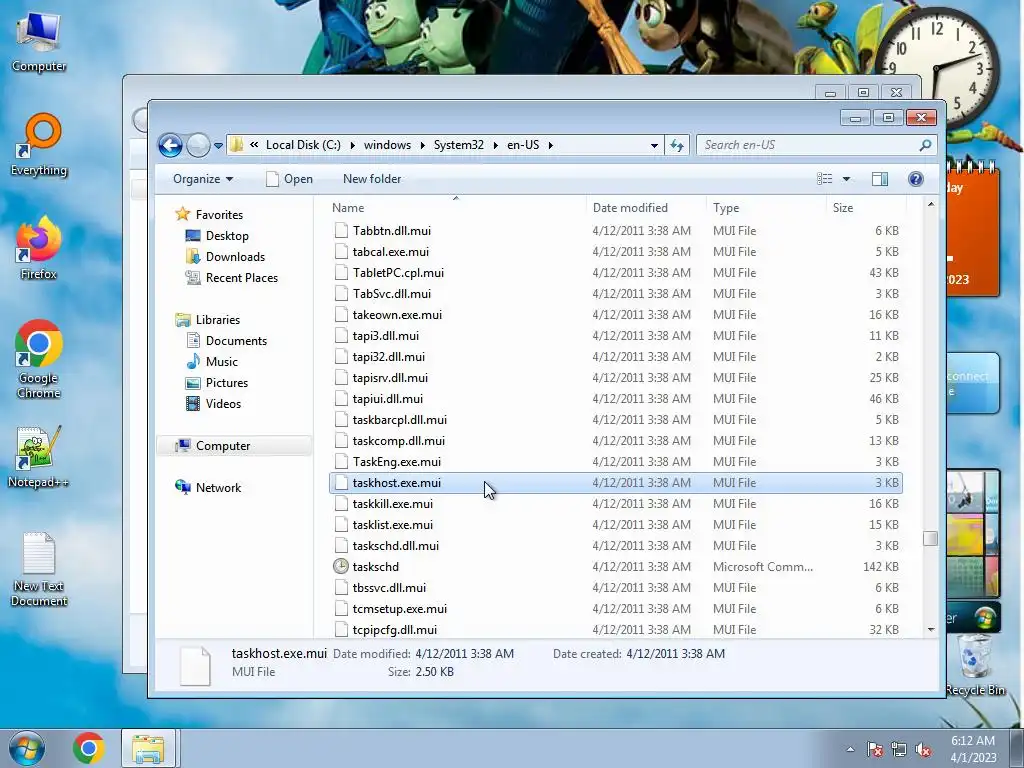The height and width of the screenshot is (768, 1024).
Task: Select the tapi32.dll.mui file
Action: [616, 357]
